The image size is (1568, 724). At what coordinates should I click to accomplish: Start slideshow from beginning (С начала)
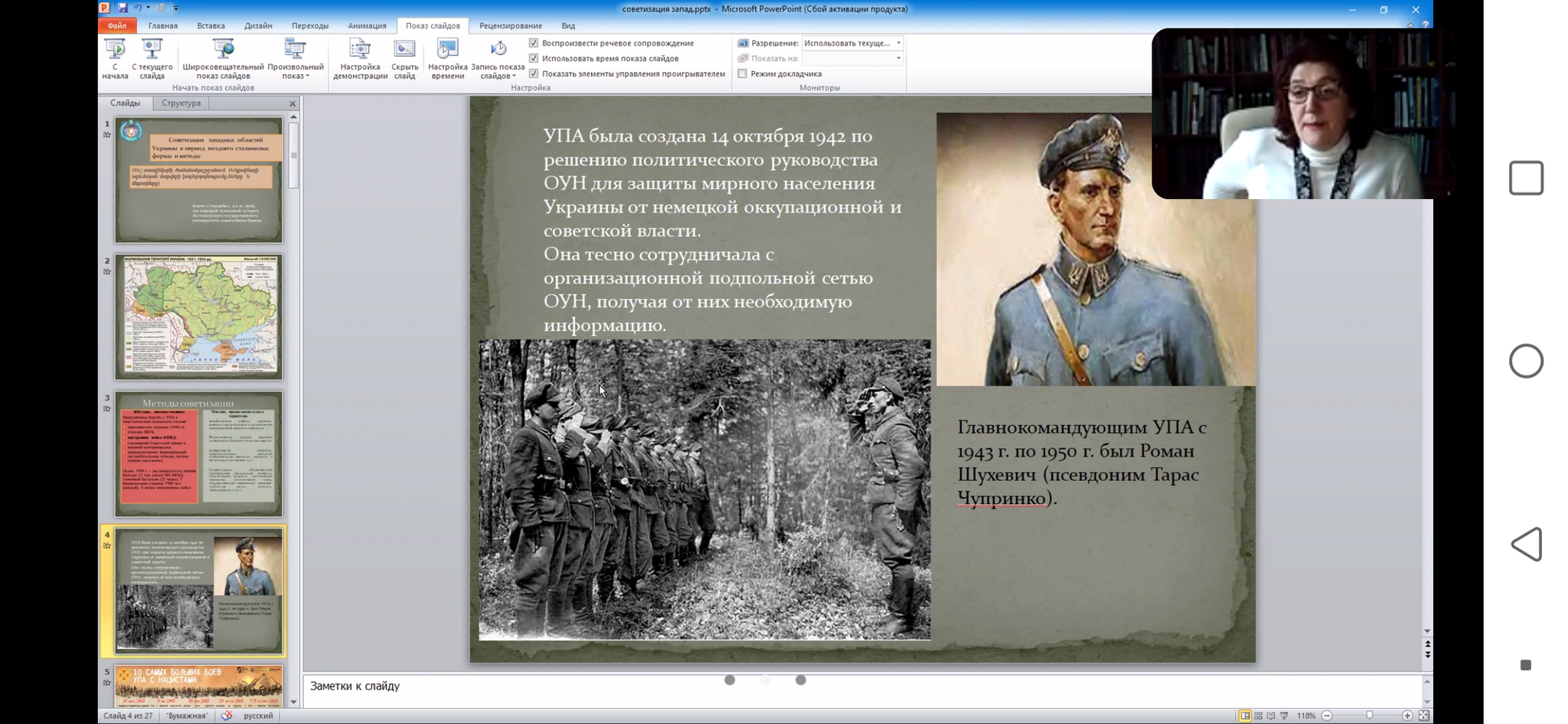(x=115, y=51)
